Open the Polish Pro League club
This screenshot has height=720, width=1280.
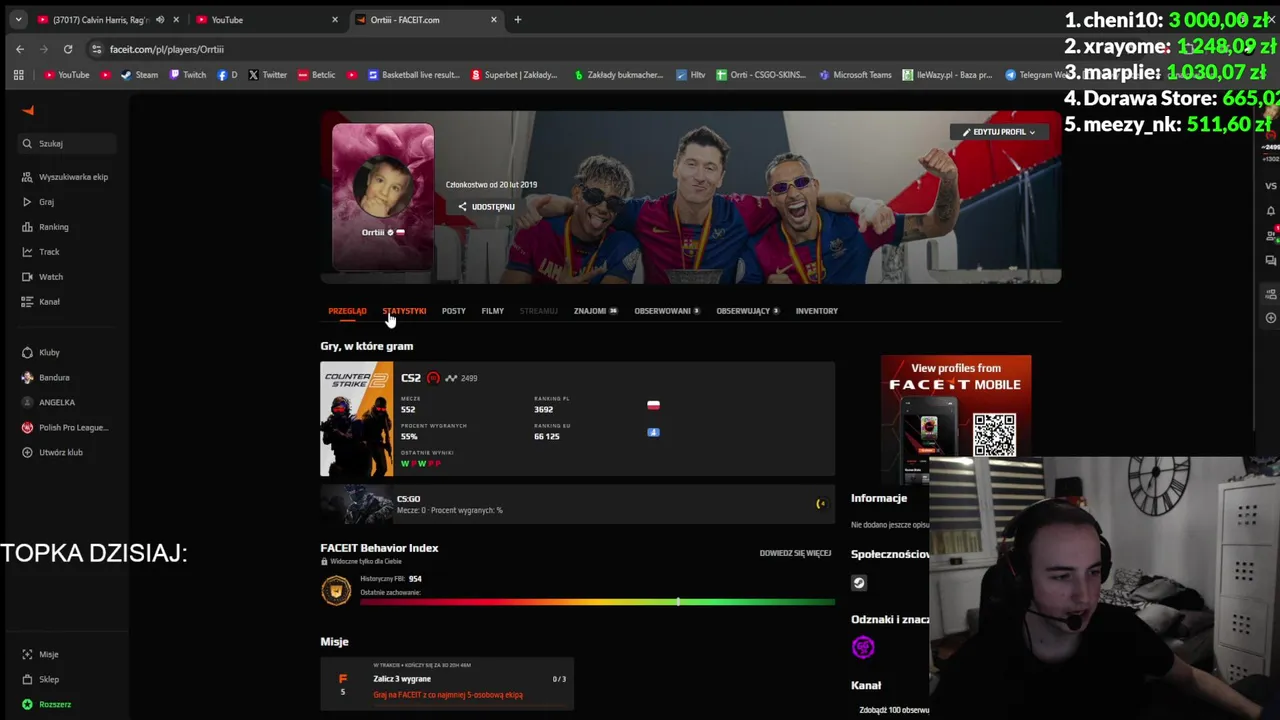coord(65,428)
